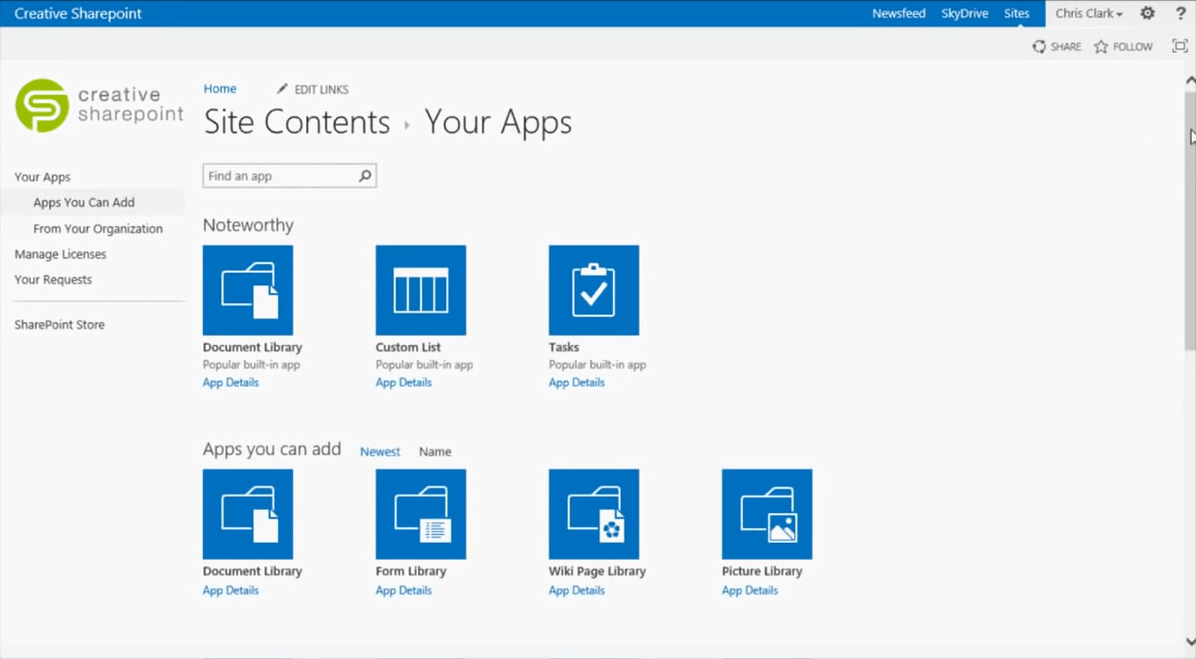Click the page scrollbar up arrow
This screenshot has width=1196, height=659.
(1190, 79)
